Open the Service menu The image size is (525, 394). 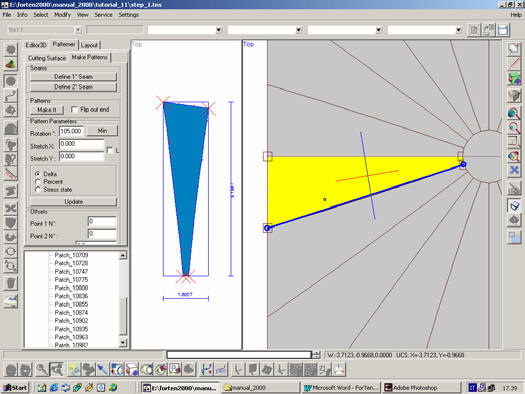(x=103, y=15)
